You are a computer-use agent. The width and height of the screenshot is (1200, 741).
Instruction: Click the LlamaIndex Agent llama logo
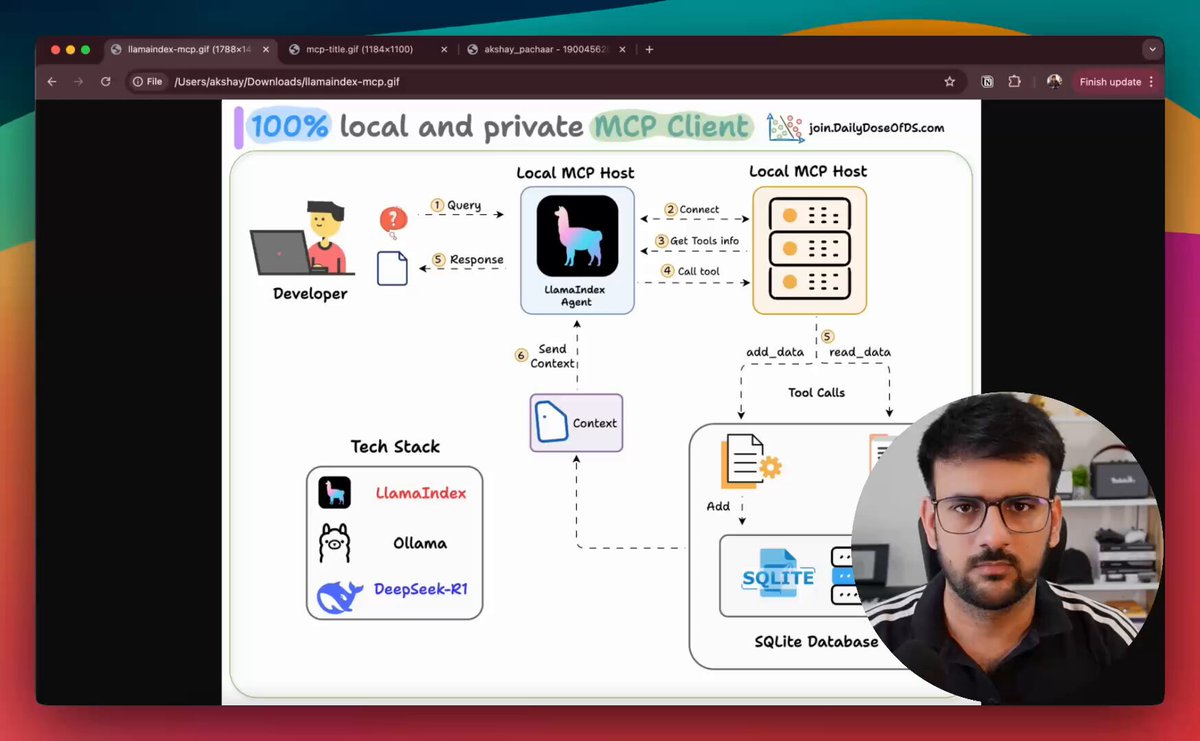pyautogui.click(x=577, y=236)
